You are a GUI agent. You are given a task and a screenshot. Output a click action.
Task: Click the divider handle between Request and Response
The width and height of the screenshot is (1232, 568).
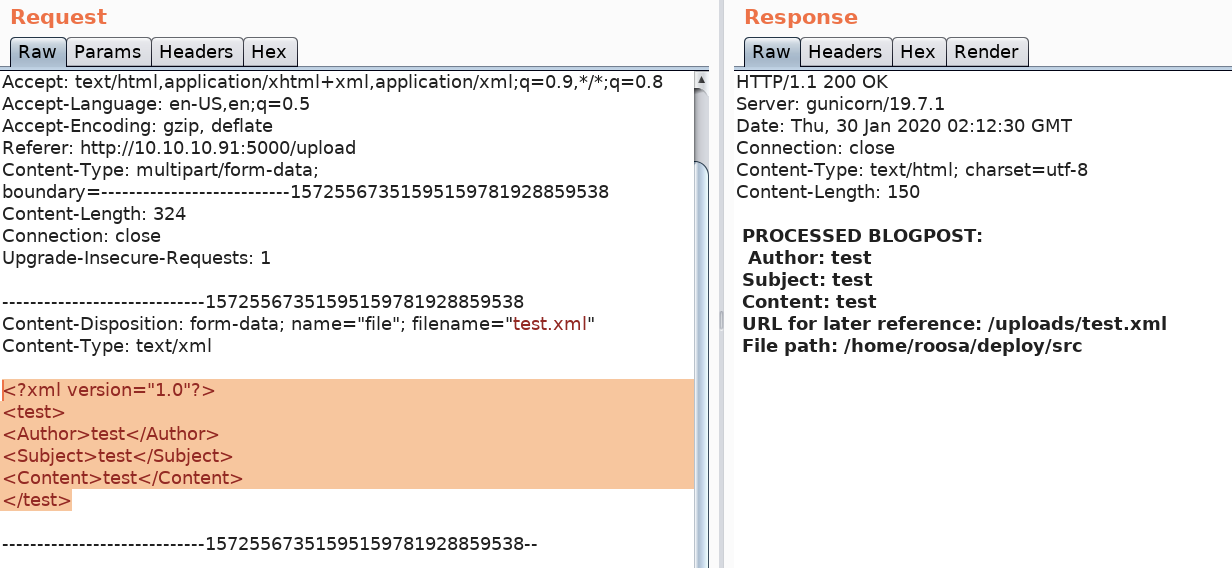721,319
